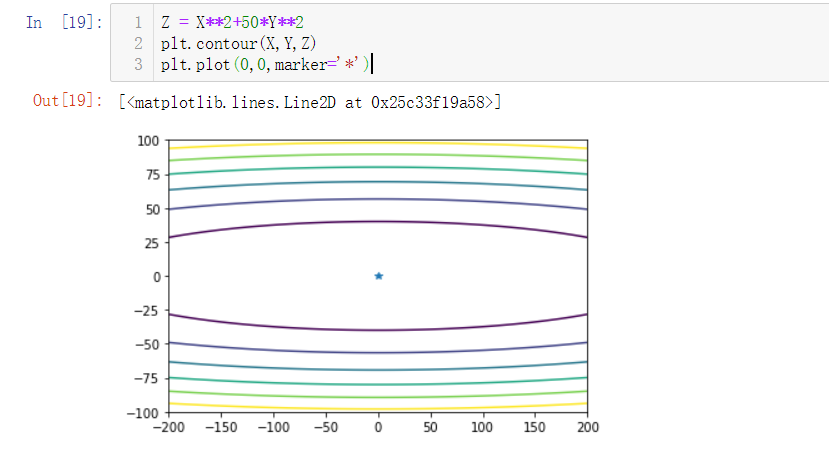Click code line 'Z = X**2+50*Y**2'
The height and width of the screenshot is (455, 829).
pyautogui.click(x=232, y=22)
